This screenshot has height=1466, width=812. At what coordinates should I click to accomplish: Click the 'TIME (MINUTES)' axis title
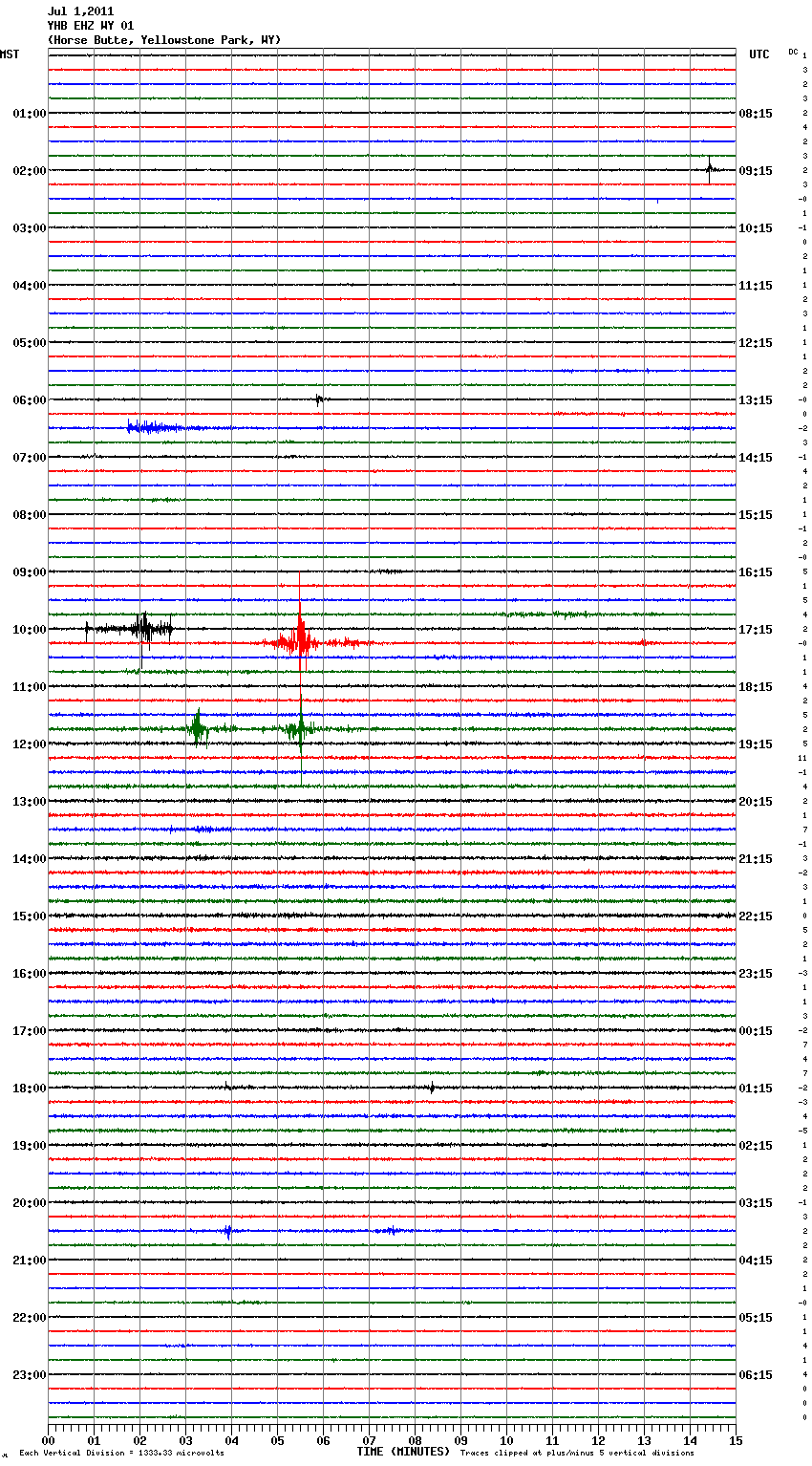tap(403, 1452)
